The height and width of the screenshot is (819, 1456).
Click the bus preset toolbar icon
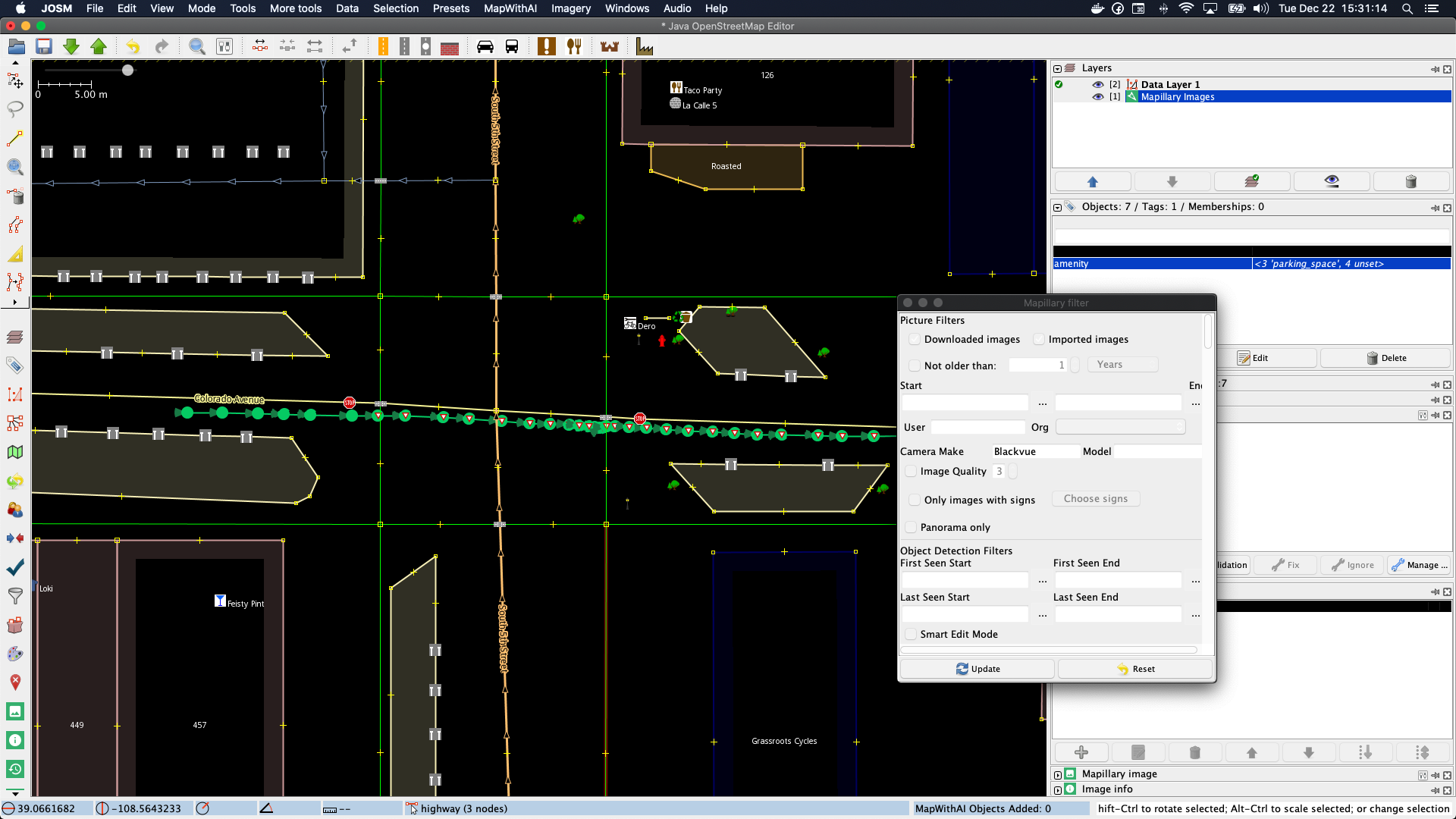(512, 47)
